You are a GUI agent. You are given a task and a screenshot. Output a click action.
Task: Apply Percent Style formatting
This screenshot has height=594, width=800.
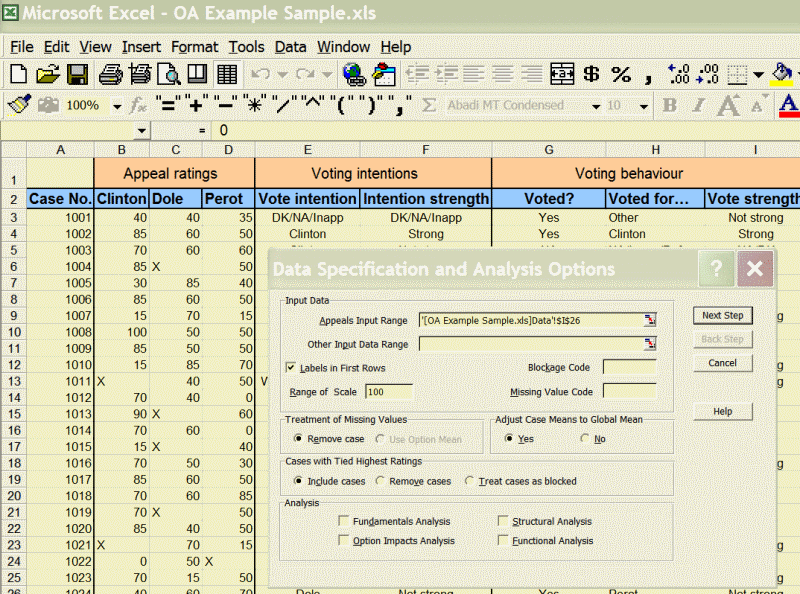[621, 75]
